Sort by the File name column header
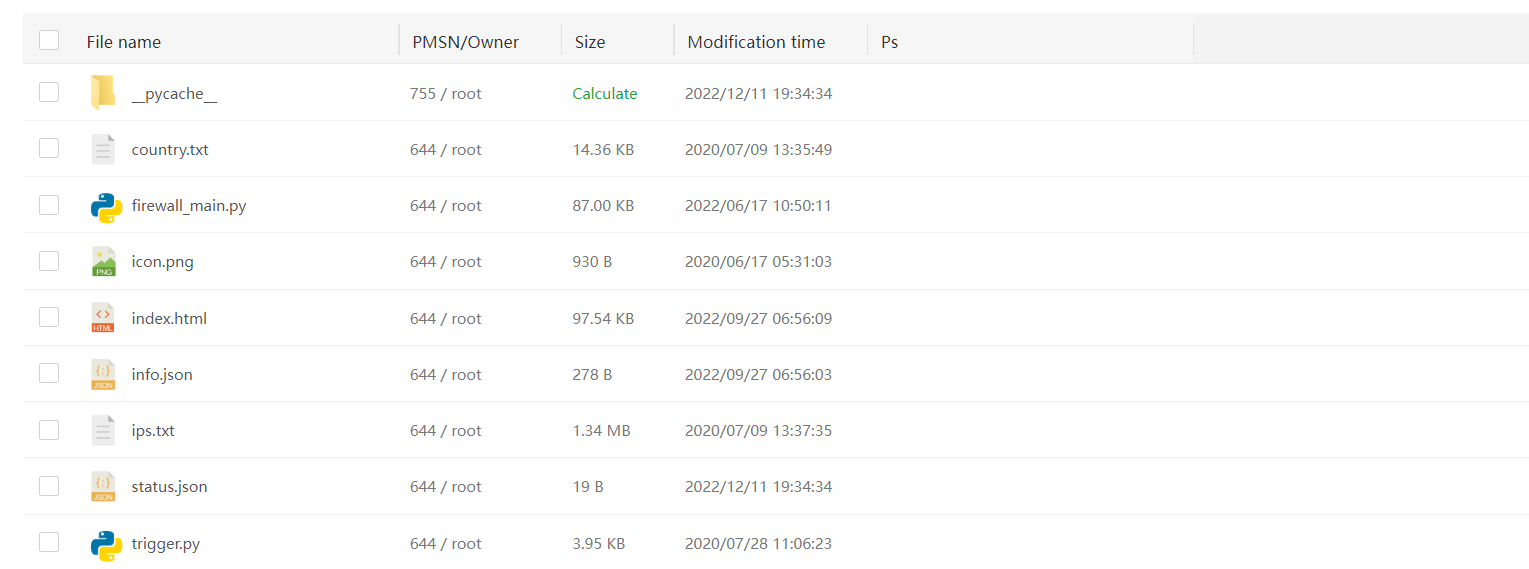 pyautogui.click(x=124, y=42)
